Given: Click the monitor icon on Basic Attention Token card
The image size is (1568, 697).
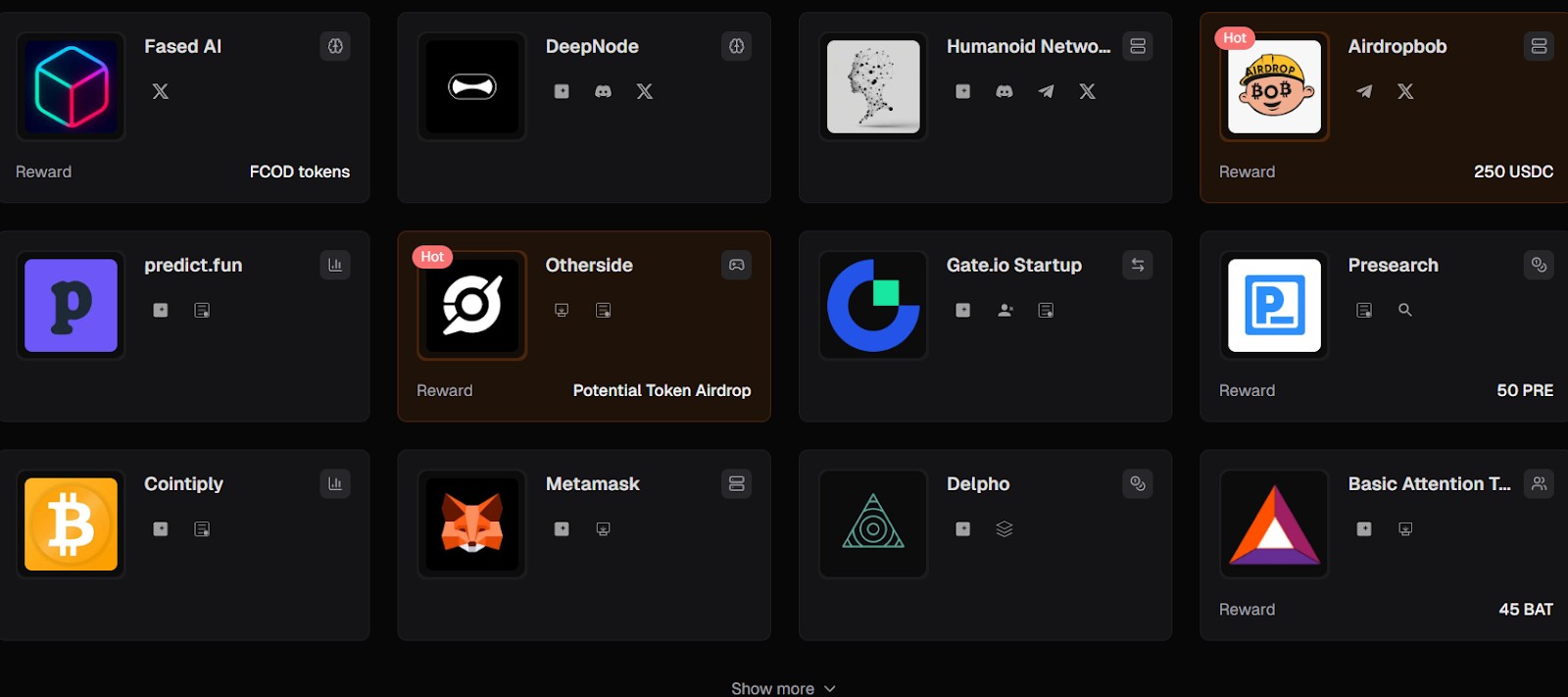Looking at the screenshot, I should point(1405,528).
